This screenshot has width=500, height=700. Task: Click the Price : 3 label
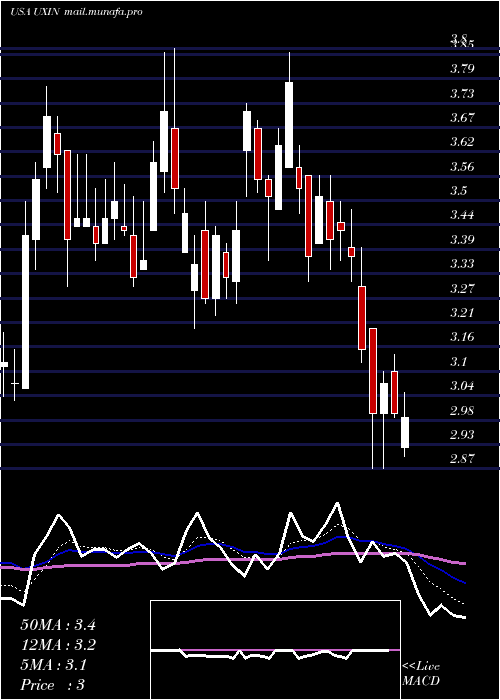(53, 684)
